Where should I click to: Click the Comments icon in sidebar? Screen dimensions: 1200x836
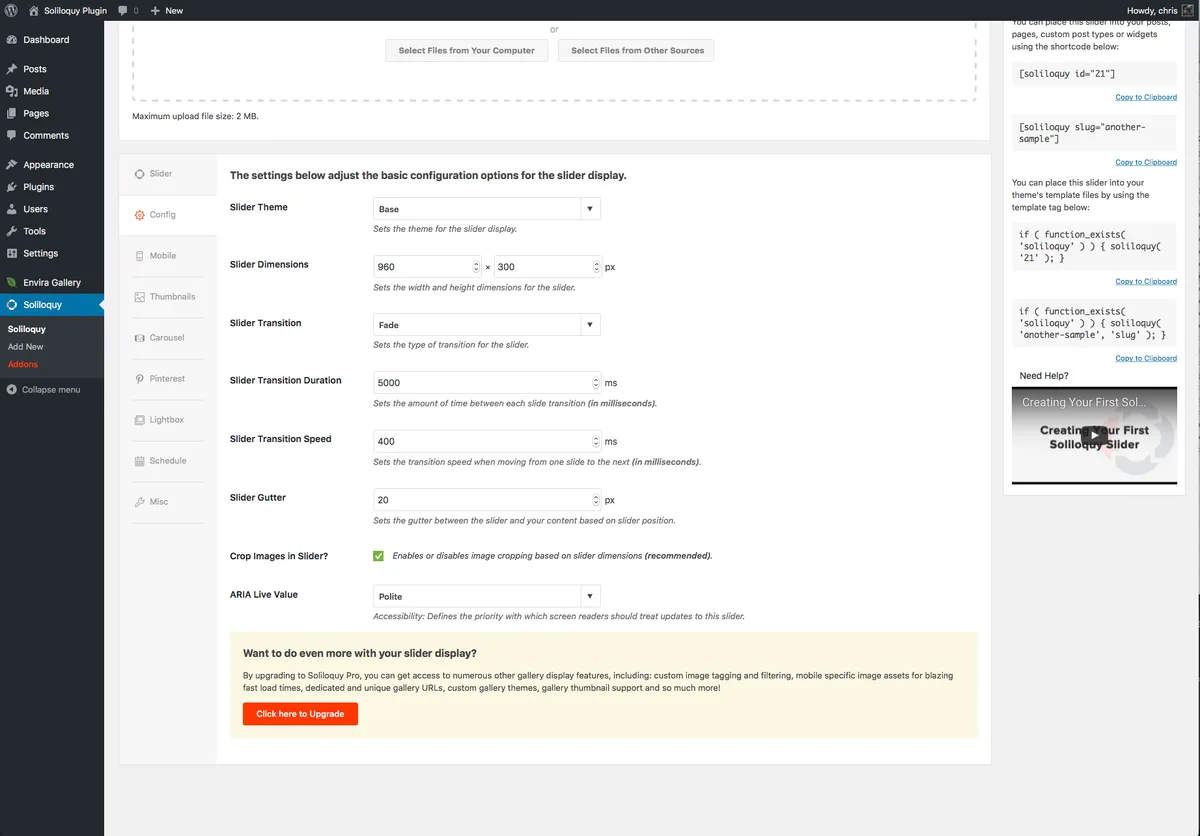[11, 135]
